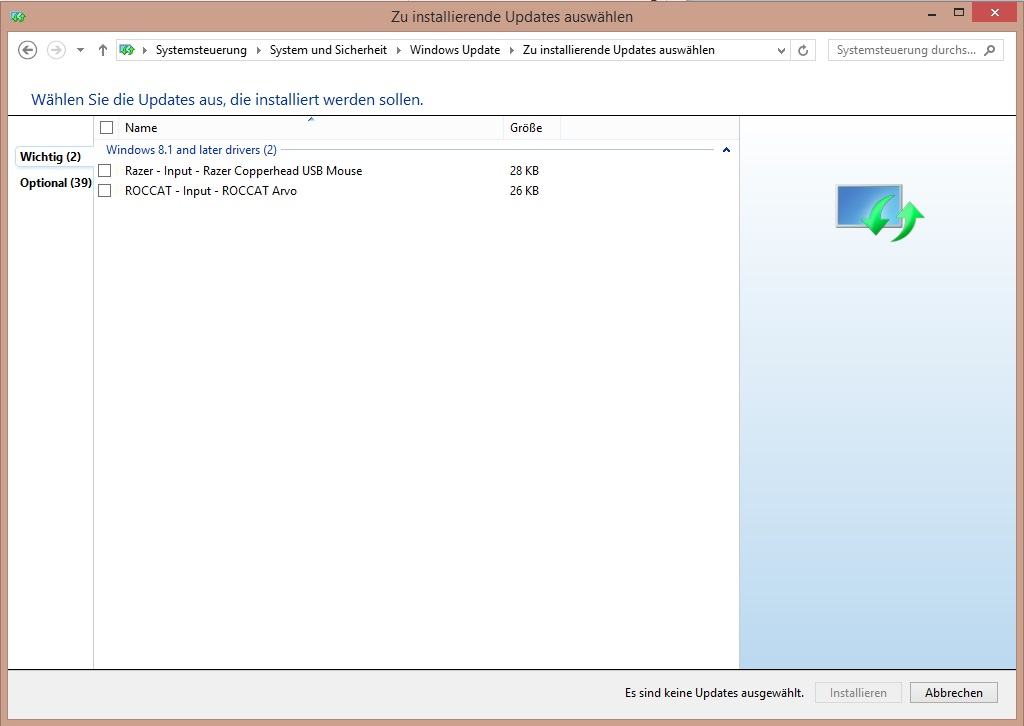
Task: Expand arrow after Windows Update breadcrumb
Action: 512,50
